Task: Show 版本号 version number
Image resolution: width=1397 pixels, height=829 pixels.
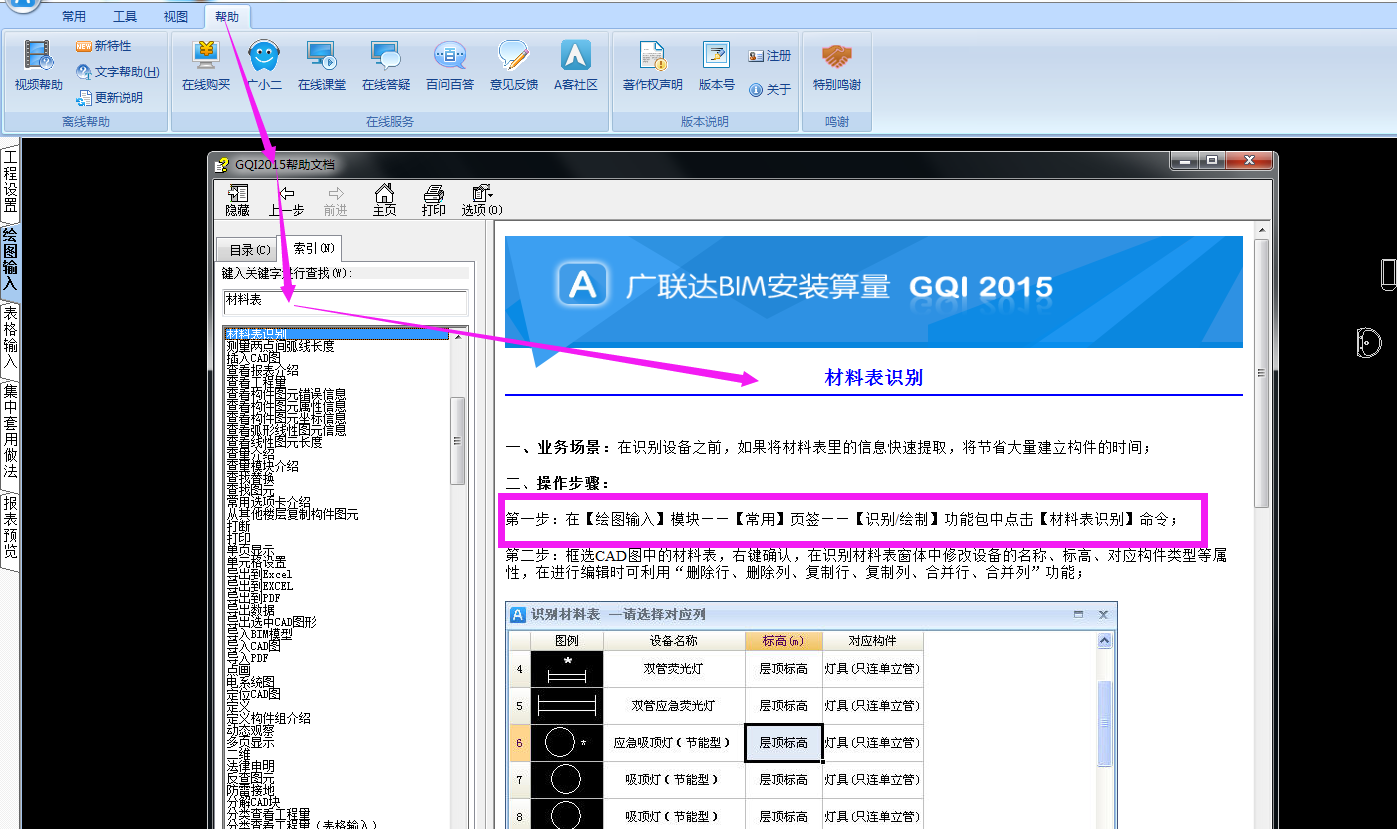Action: [x=716, y=66]
